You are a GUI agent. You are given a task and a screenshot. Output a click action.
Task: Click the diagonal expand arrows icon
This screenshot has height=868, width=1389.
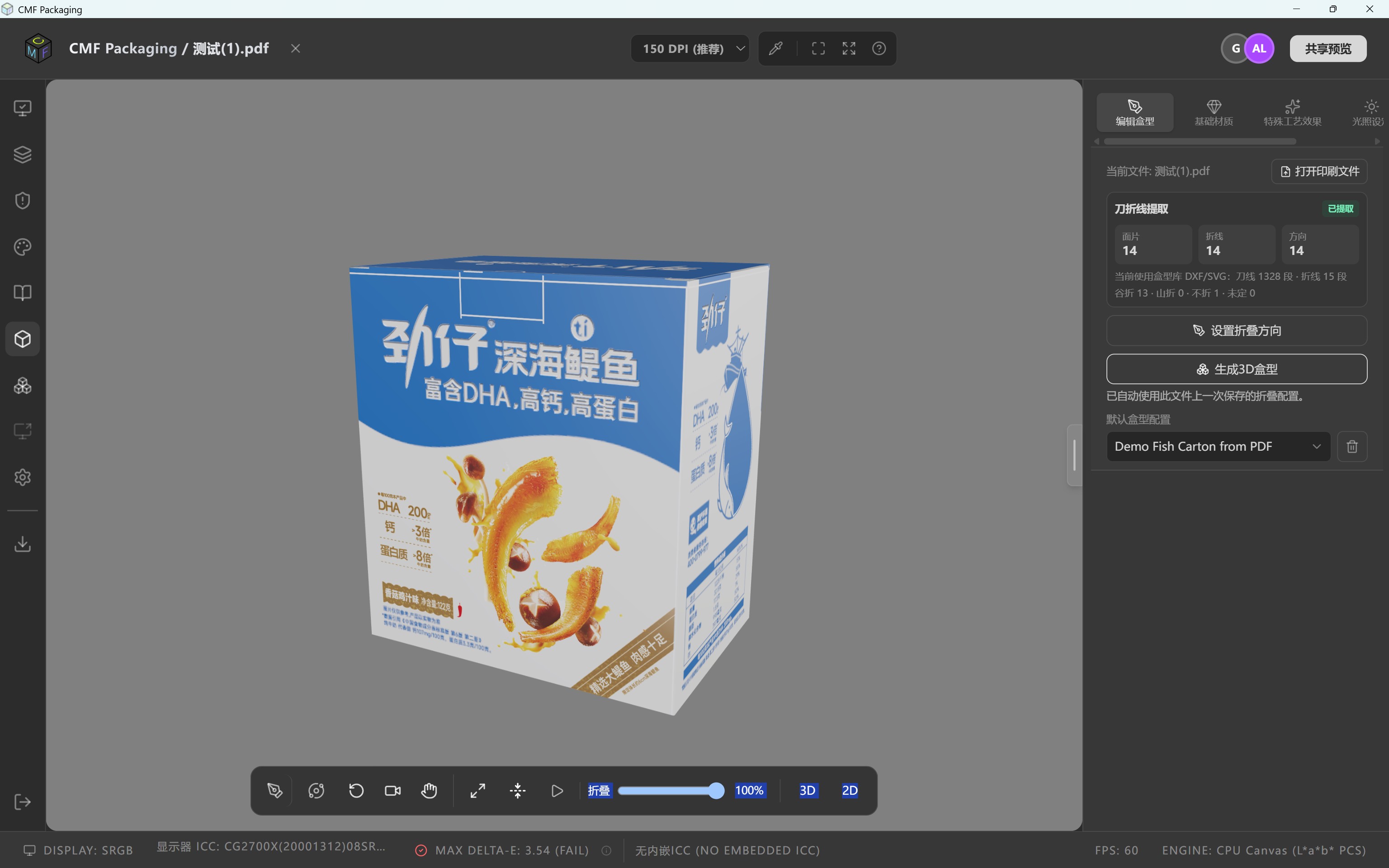pyautogui.click(x=477, y=791)
